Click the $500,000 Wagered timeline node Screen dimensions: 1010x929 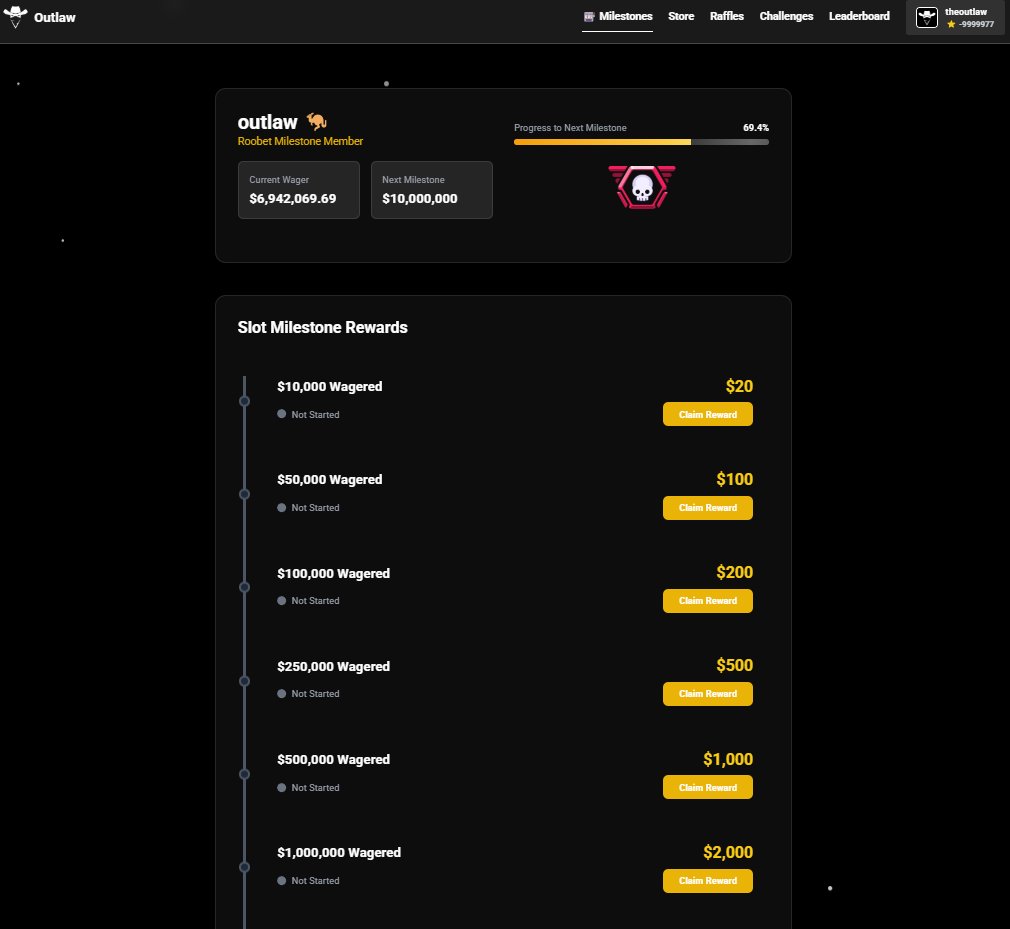(x=244, y=774)
